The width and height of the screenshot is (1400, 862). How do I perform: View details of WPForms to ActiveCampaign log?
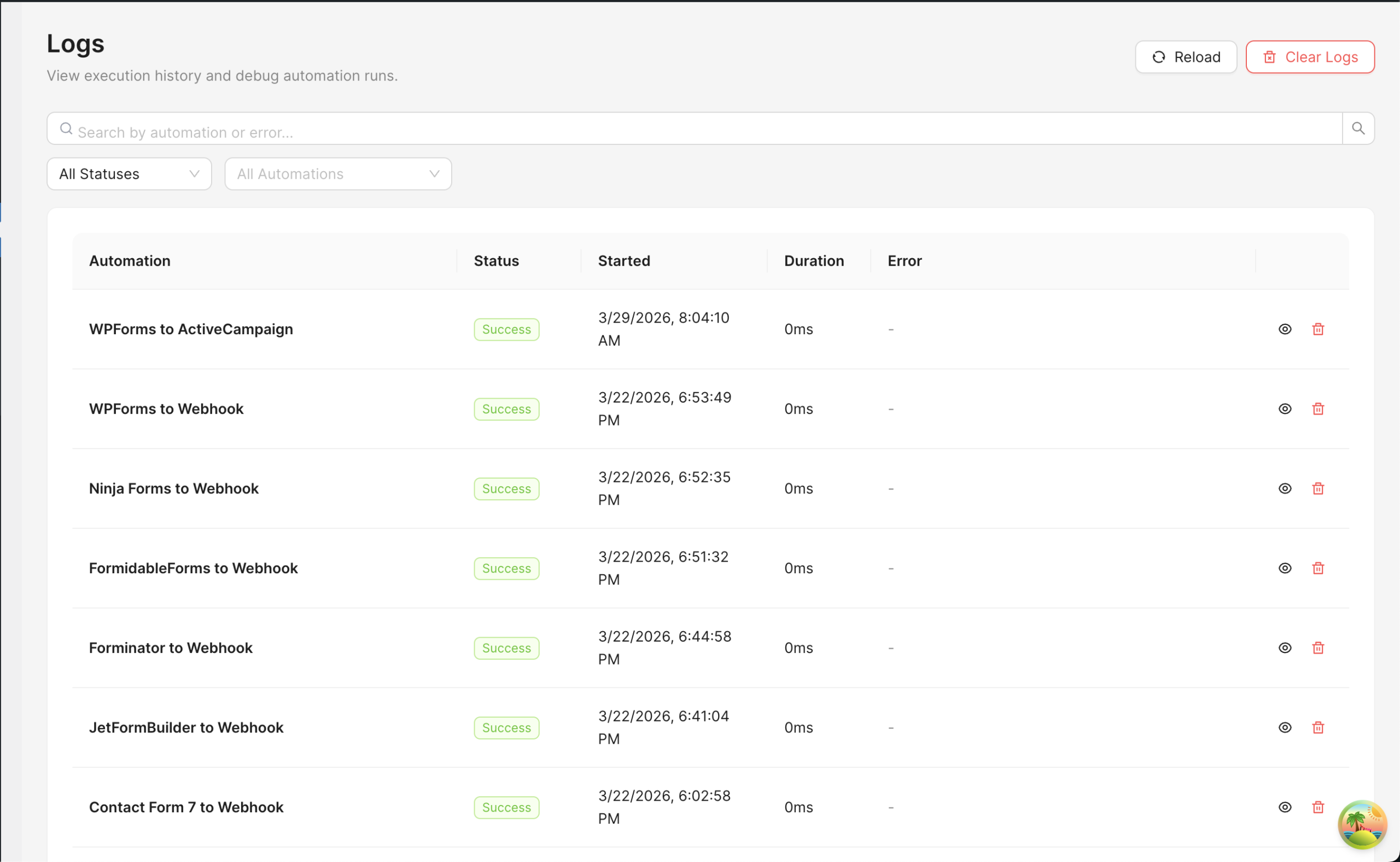[x=1285, y=329]
